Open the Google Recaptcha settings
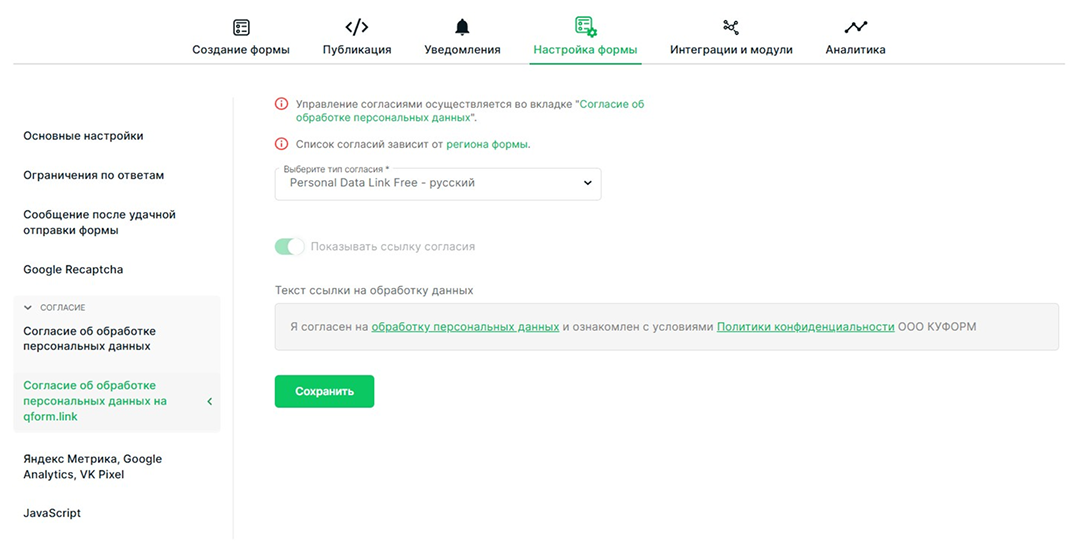Screen dimensions: 1071x546 point(73,270)
